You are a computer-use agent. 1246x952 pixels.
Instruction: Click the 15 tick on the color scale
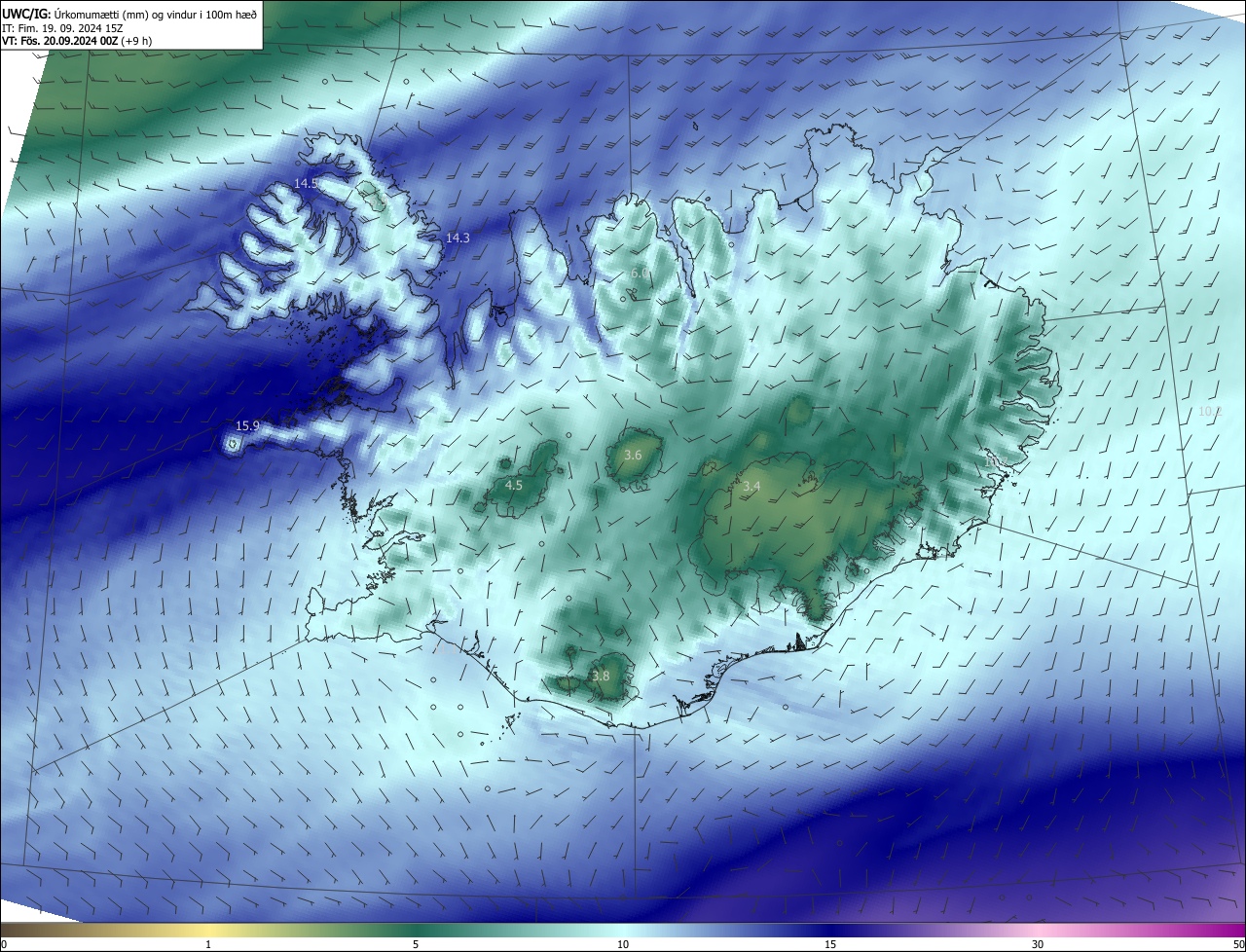point(830,944)
